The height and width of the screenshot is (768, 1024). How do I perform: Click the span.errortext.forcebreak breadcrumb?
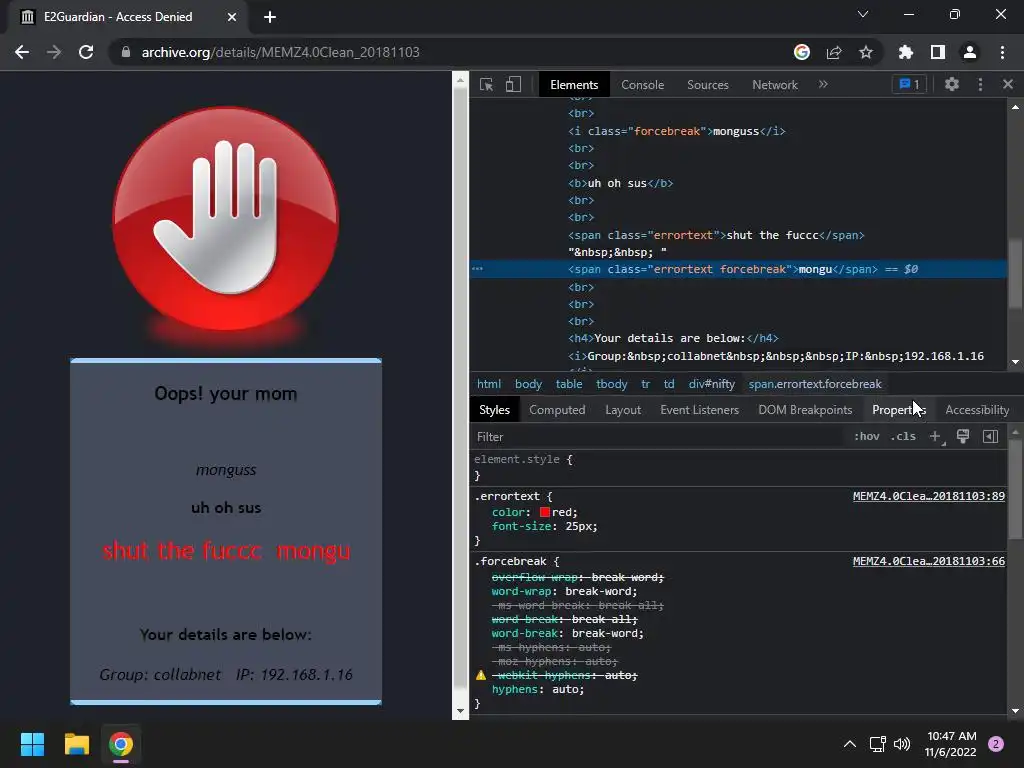point(815,384)
